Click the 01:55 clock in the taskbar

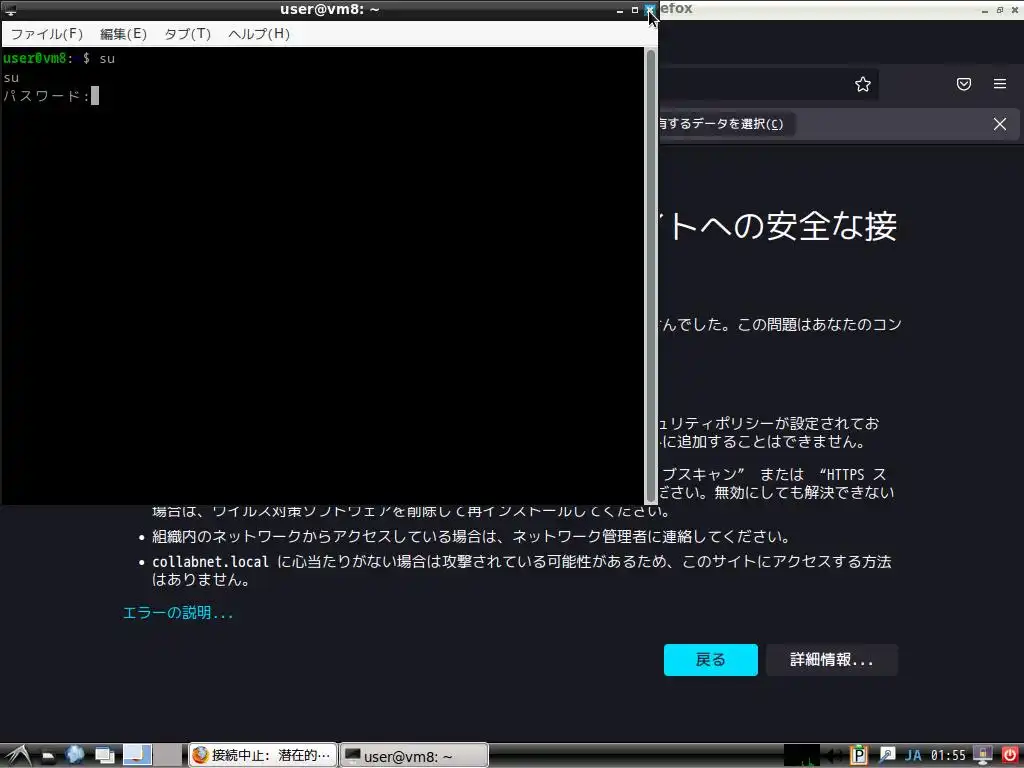948,756
